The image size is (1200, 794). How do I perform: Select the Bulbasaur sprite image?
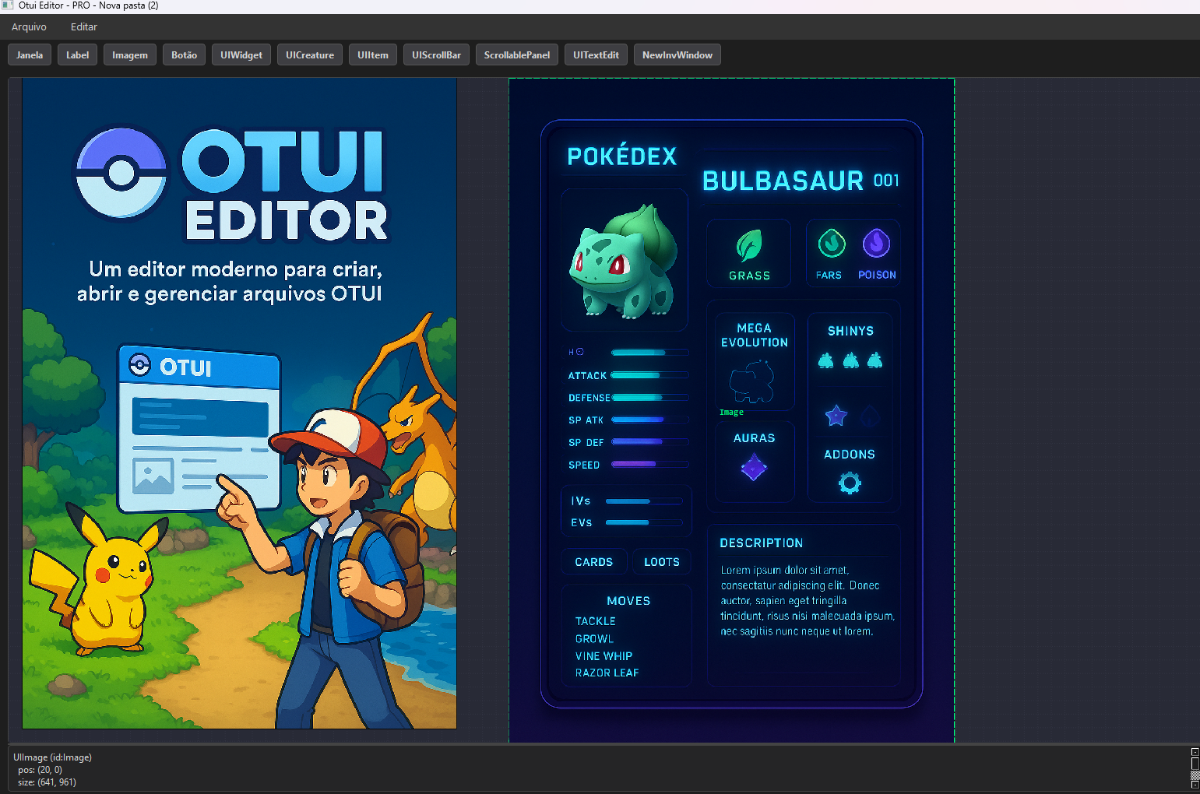(x=622, y=260)
